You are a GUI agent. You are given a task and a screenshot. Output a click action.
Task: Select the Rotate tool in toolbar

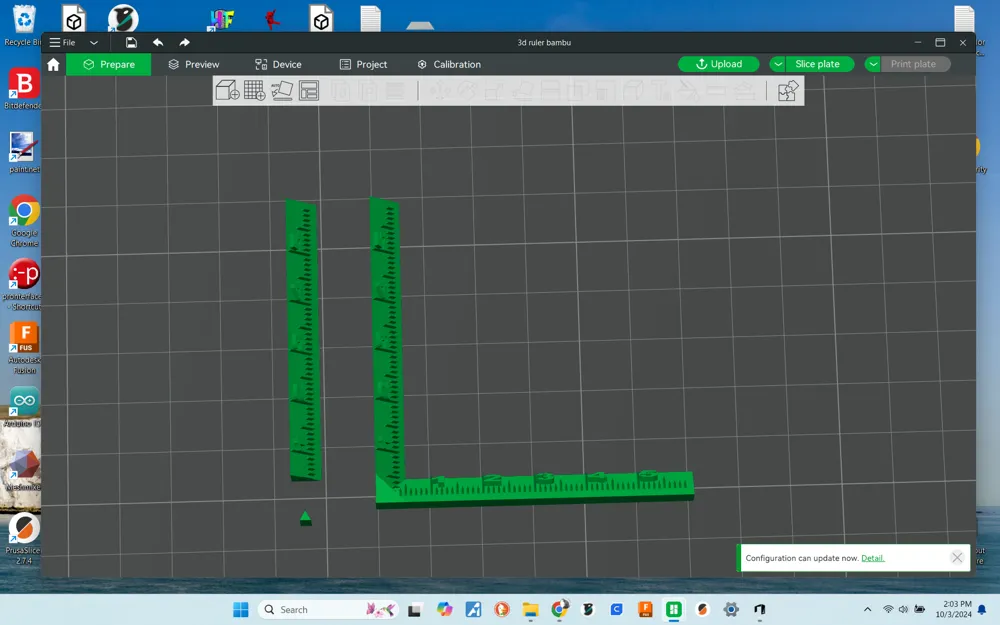coord(467,91)
